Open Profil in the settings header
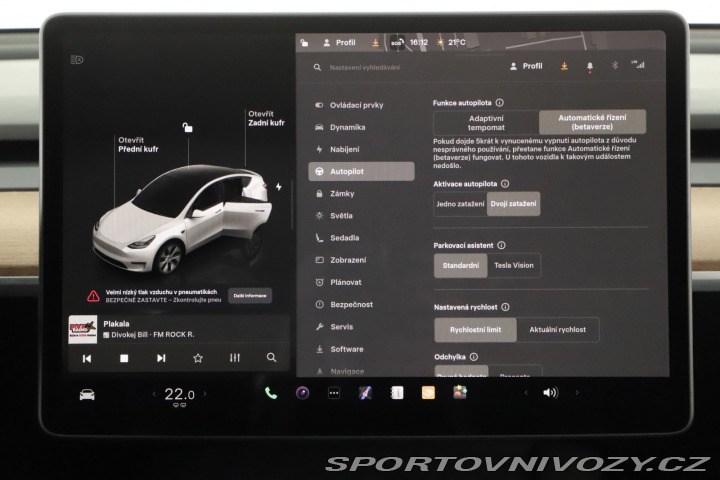Screen dimensions: 720x480 point(526,66)
